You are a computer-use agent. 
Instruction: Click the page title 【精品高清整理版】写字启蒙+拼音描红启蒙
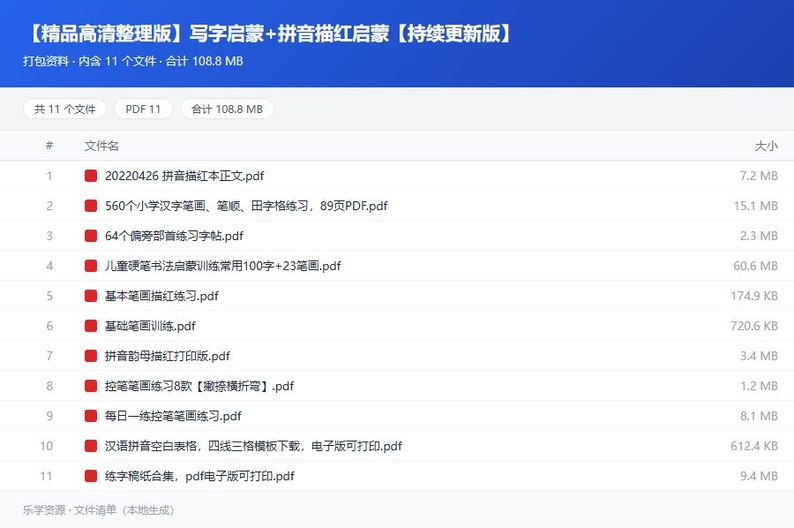269,33
